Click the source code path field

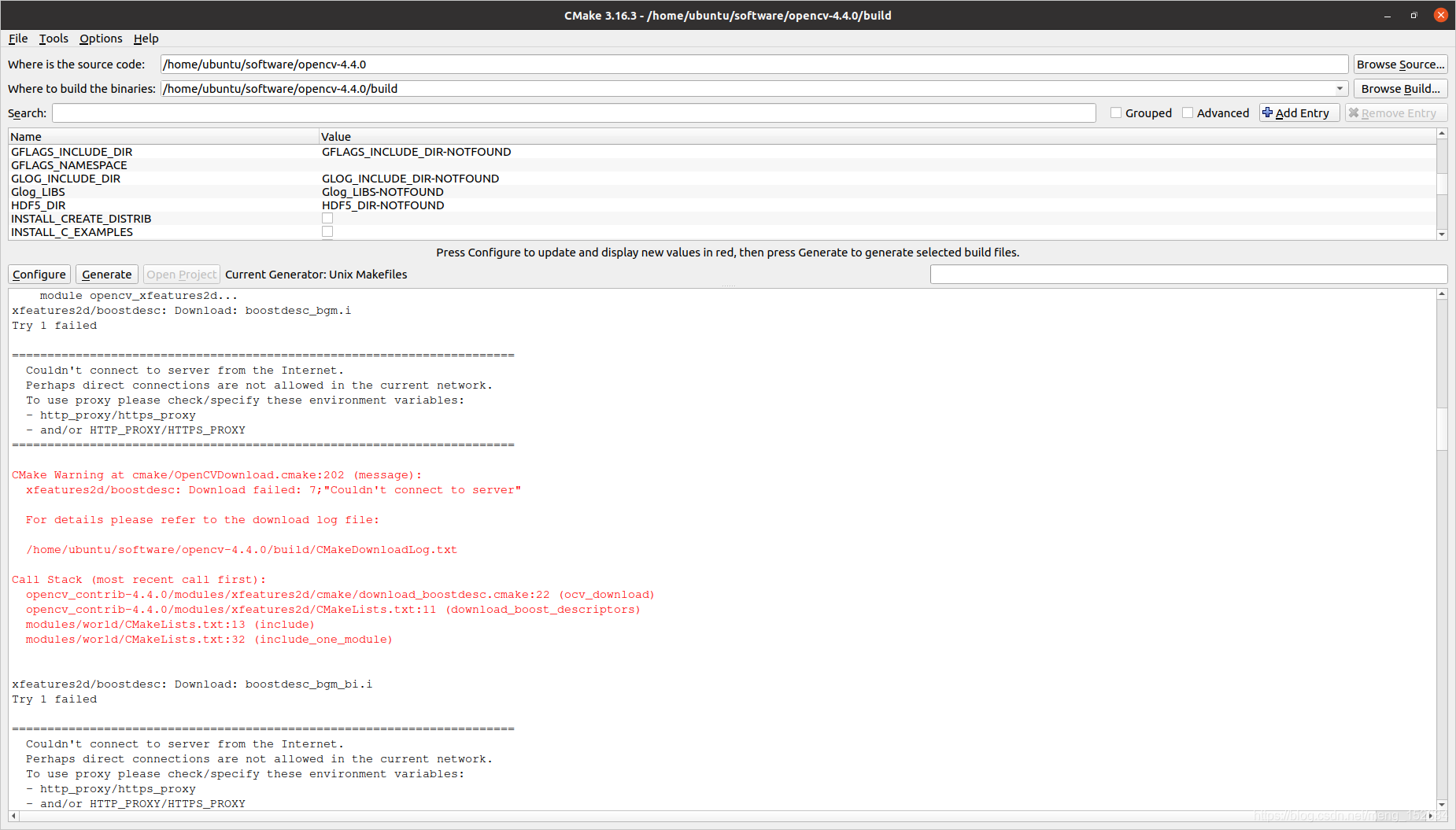pyautogui.click(x=754, y=65)
